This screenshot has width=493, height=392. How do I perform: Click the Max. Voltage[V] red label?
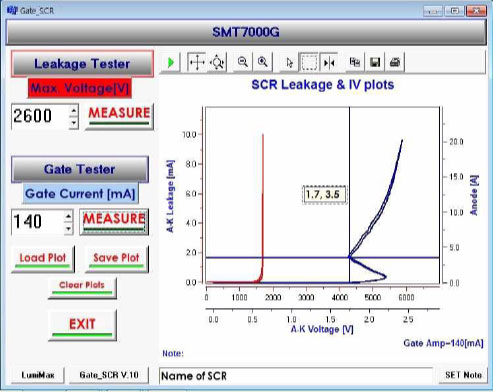pyautogui.click(x=80, y=88)
